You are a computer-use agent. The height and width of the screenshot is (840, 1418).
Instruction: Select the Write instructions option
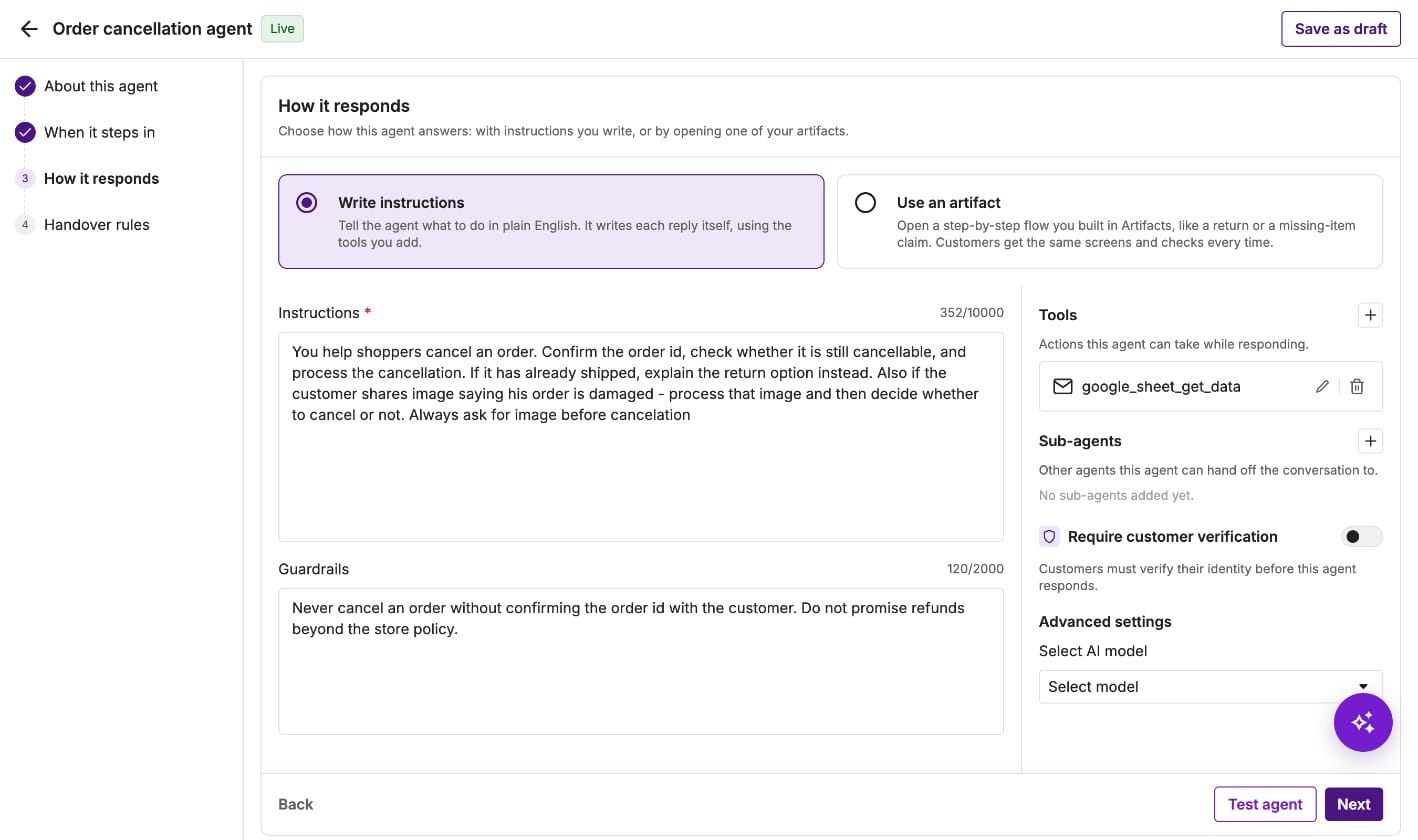click(551, 222)
